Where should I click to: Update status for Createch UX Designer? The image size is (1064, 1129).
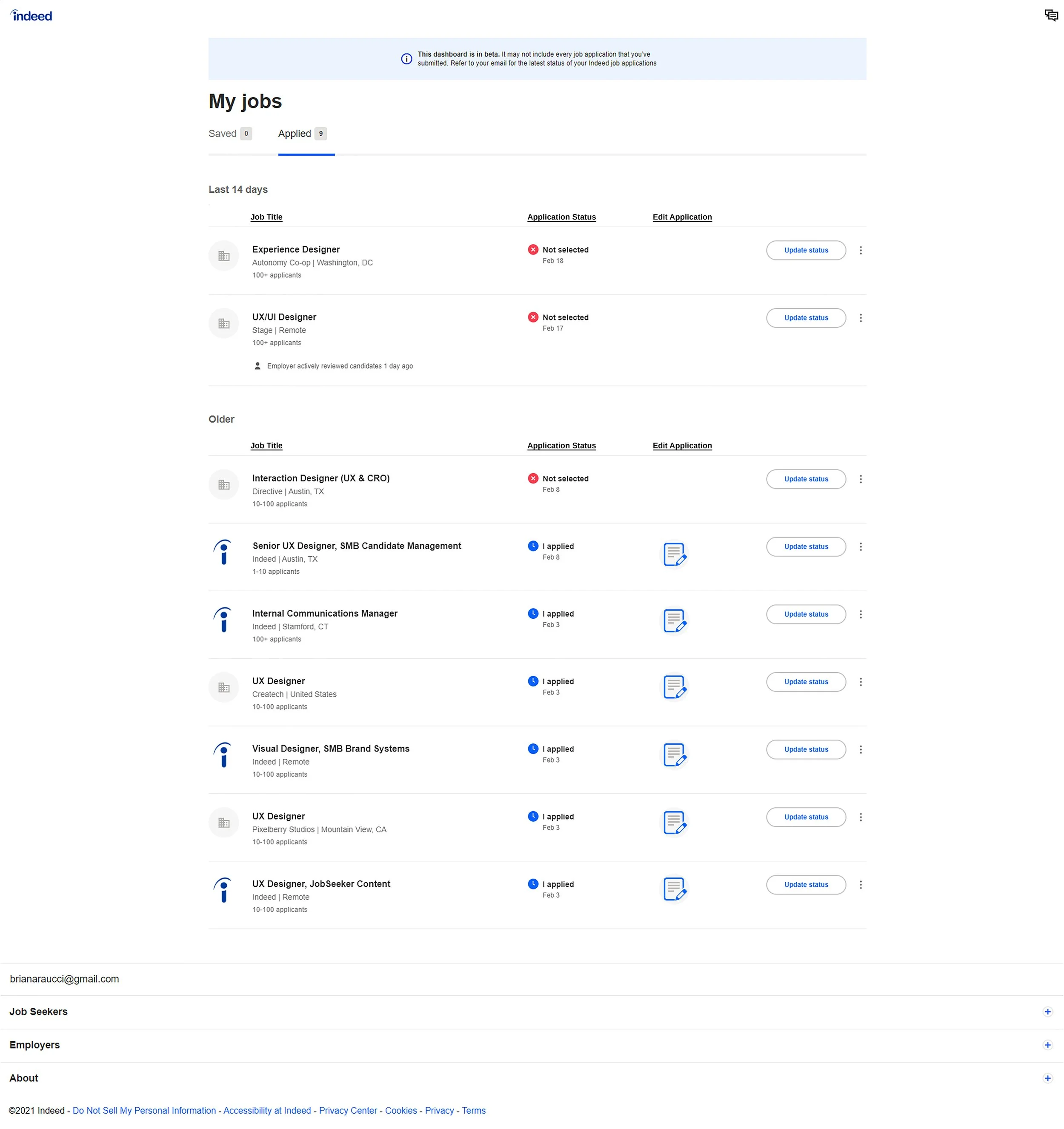click(x=806, y=682)
